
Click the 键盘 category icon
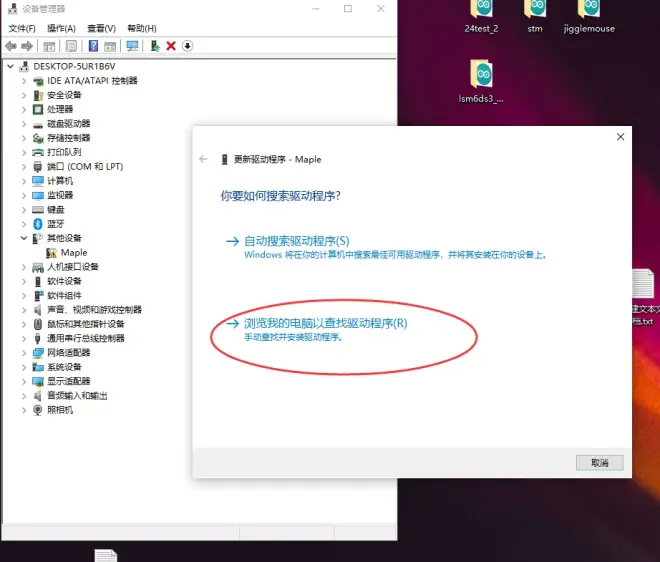(x=38, y=210)
